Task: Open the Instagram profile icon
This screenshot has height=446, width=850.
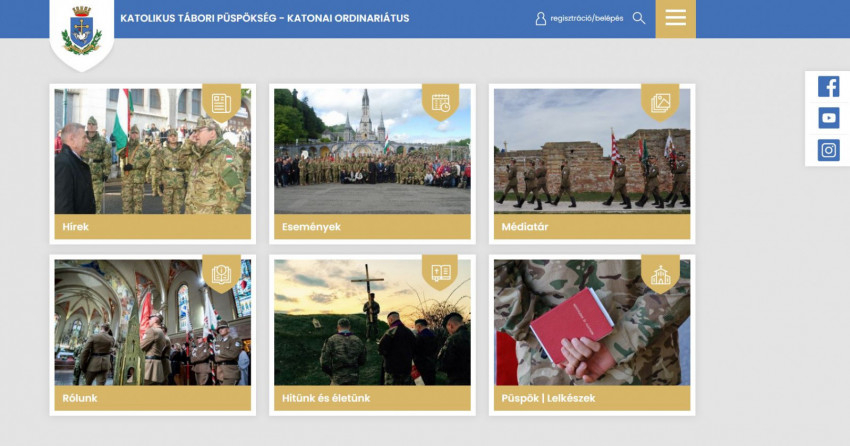Action: (828, 150)
